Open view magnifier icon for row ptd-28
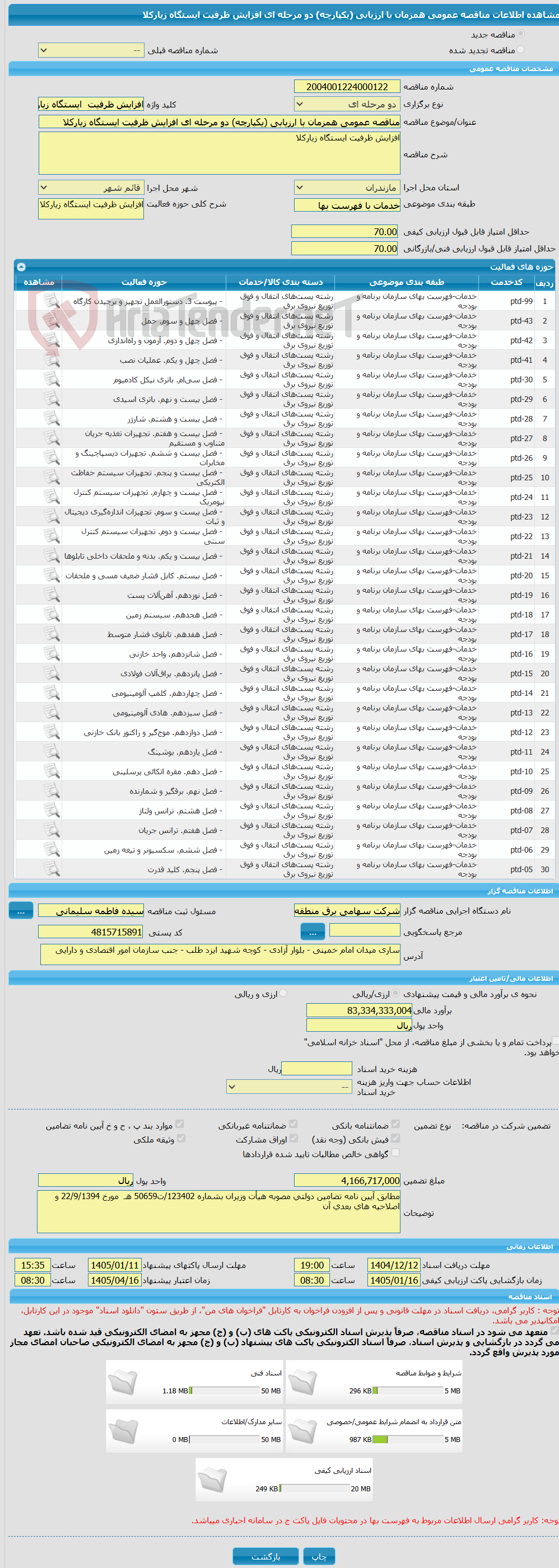This screenshot has width=559, height=1568. 52,419
